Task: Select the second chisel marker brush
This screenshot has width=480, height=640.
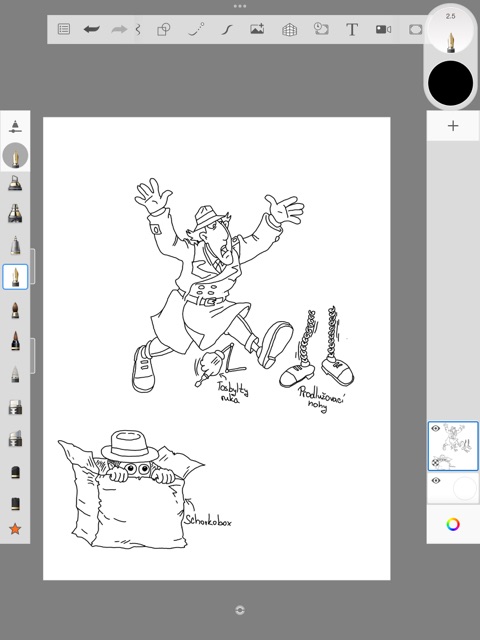Action: point(15,438)
